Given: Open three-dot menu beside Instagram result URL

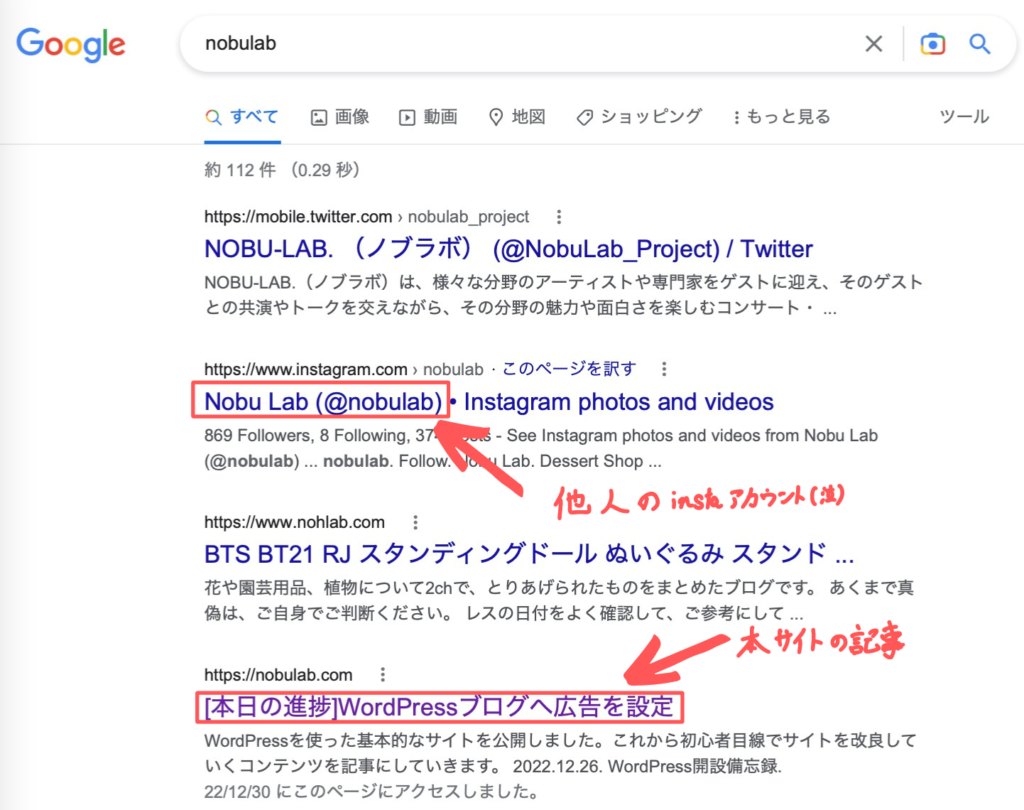Looking at the screenshot, I should [665, 369].
